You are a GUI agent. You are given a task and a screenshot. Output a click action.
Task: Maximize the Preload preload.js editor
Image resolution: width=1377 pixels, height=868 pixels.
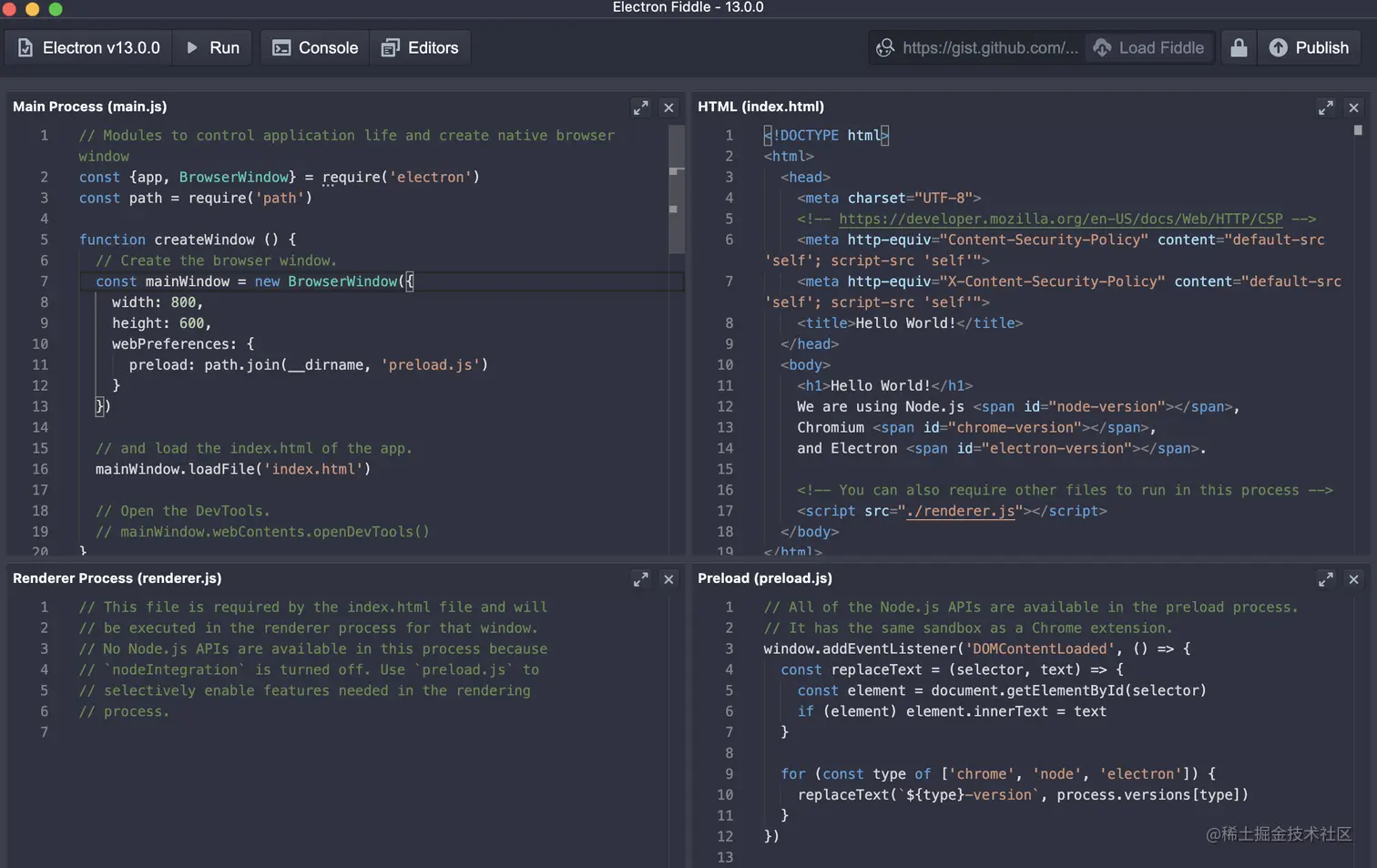(1326, 579)
